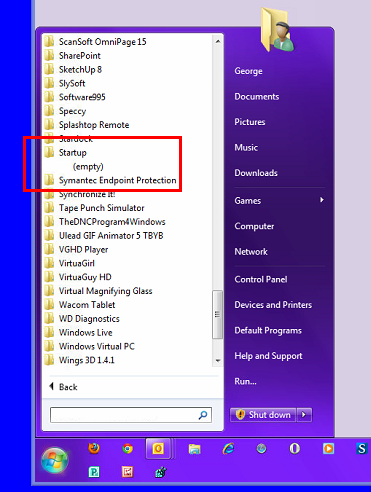Click the scroll up arrow of programs list
The width and height of the screenshot is (371, 492).
pyautogui.click(x=218, y=41)
